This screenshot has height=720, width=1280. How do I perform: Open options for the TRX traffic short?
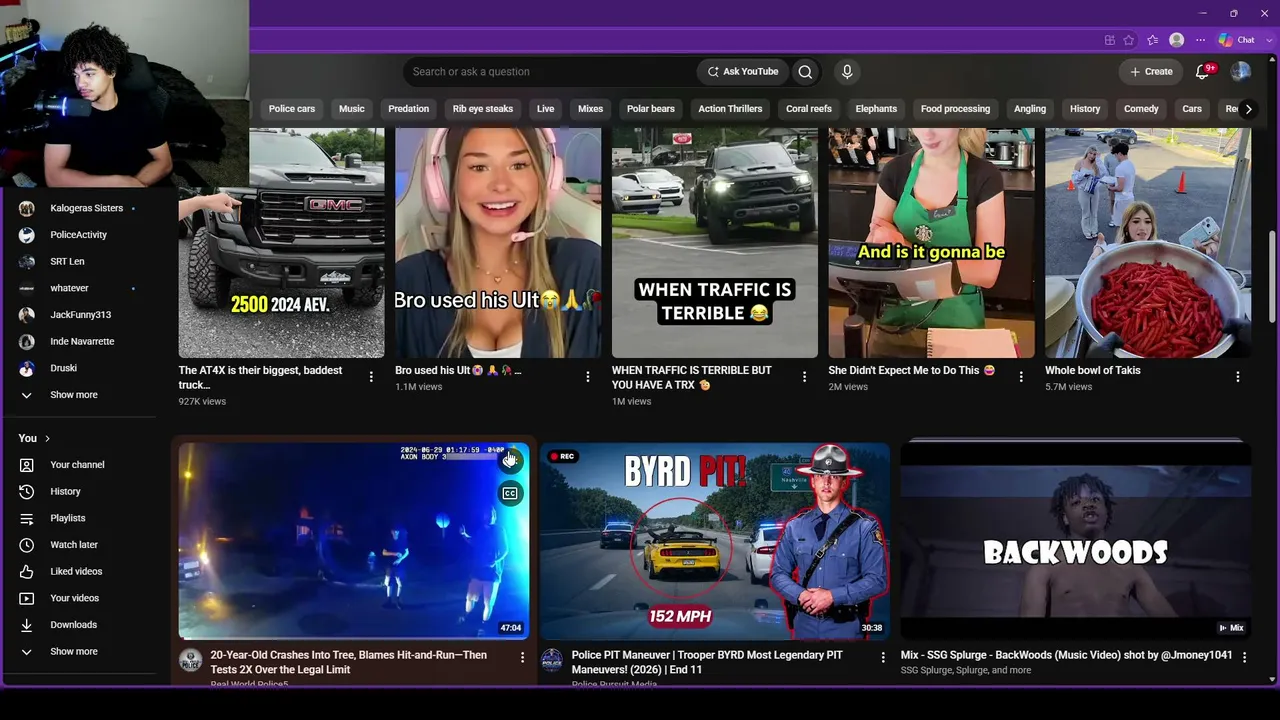[804, 377]
